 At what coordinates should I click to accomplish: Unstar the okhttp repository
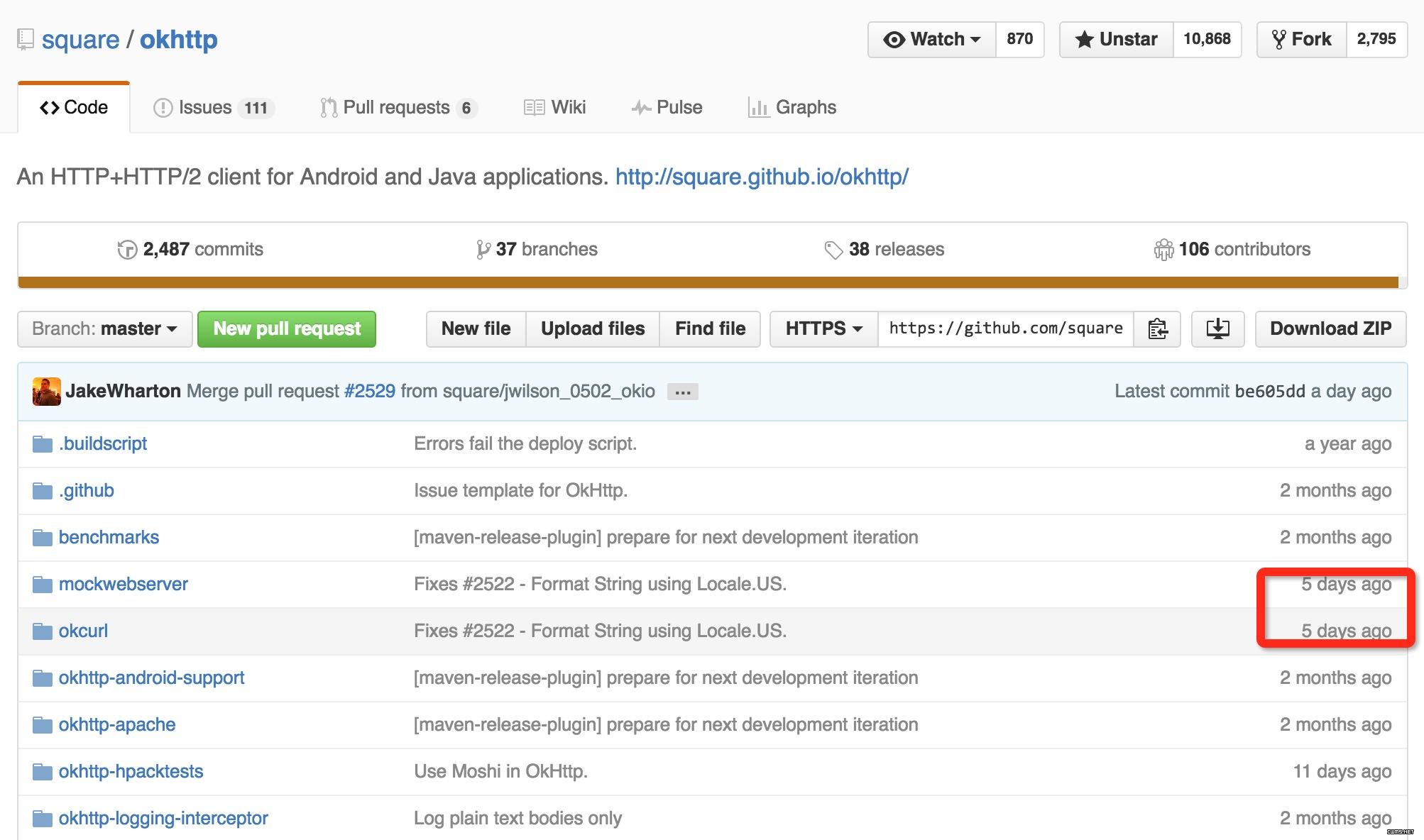pos(1116,39)
